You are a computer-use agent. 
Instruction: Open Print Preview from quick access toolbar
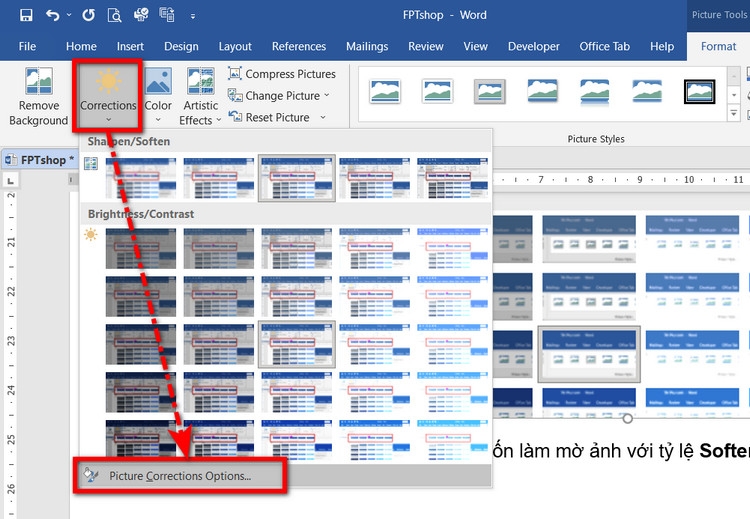point(114,15)
